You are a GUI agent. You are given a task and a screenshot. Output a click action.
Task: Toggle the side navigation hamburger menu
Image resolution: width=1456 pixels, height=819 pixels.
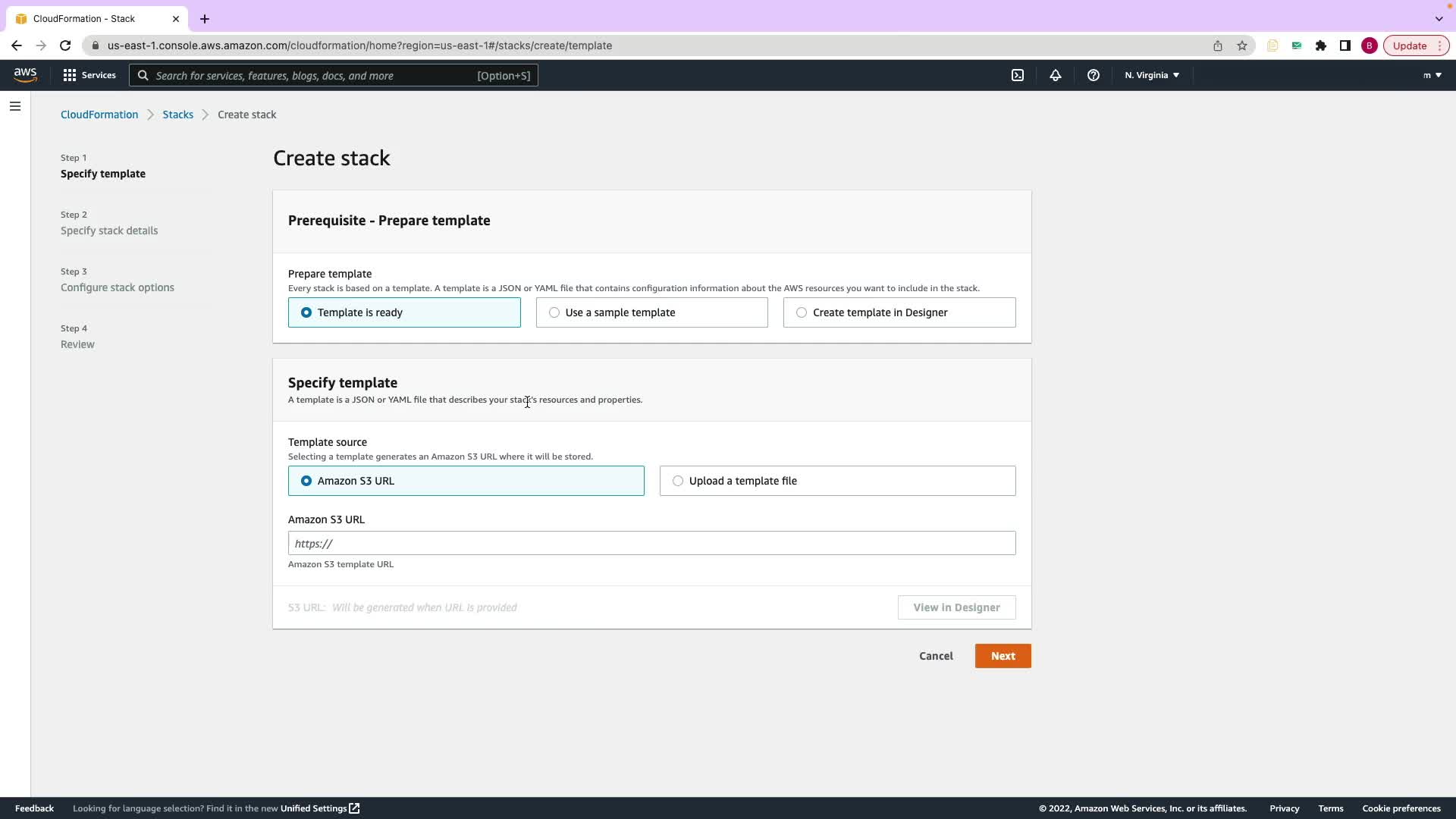coord(15,106)
